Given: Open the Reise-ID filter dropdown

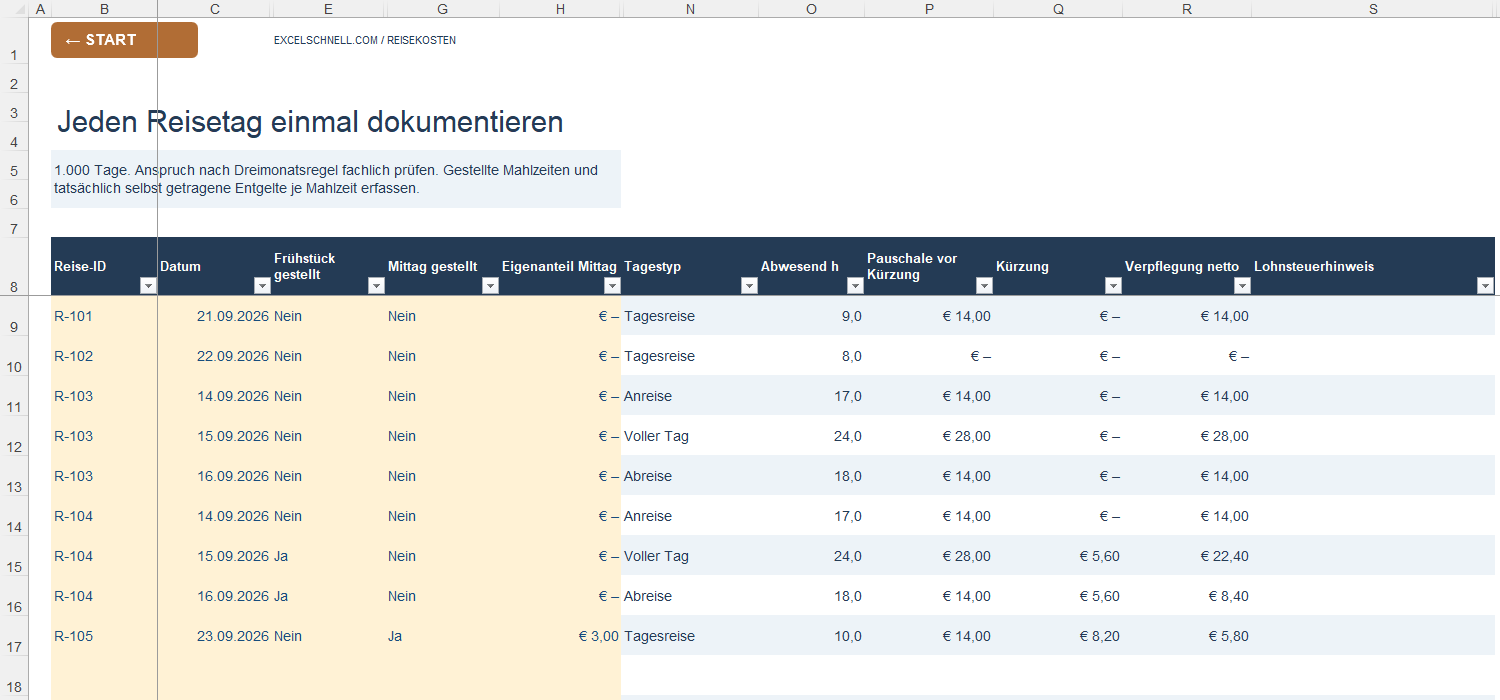Looking at the screenshot, I should [148, 286].
